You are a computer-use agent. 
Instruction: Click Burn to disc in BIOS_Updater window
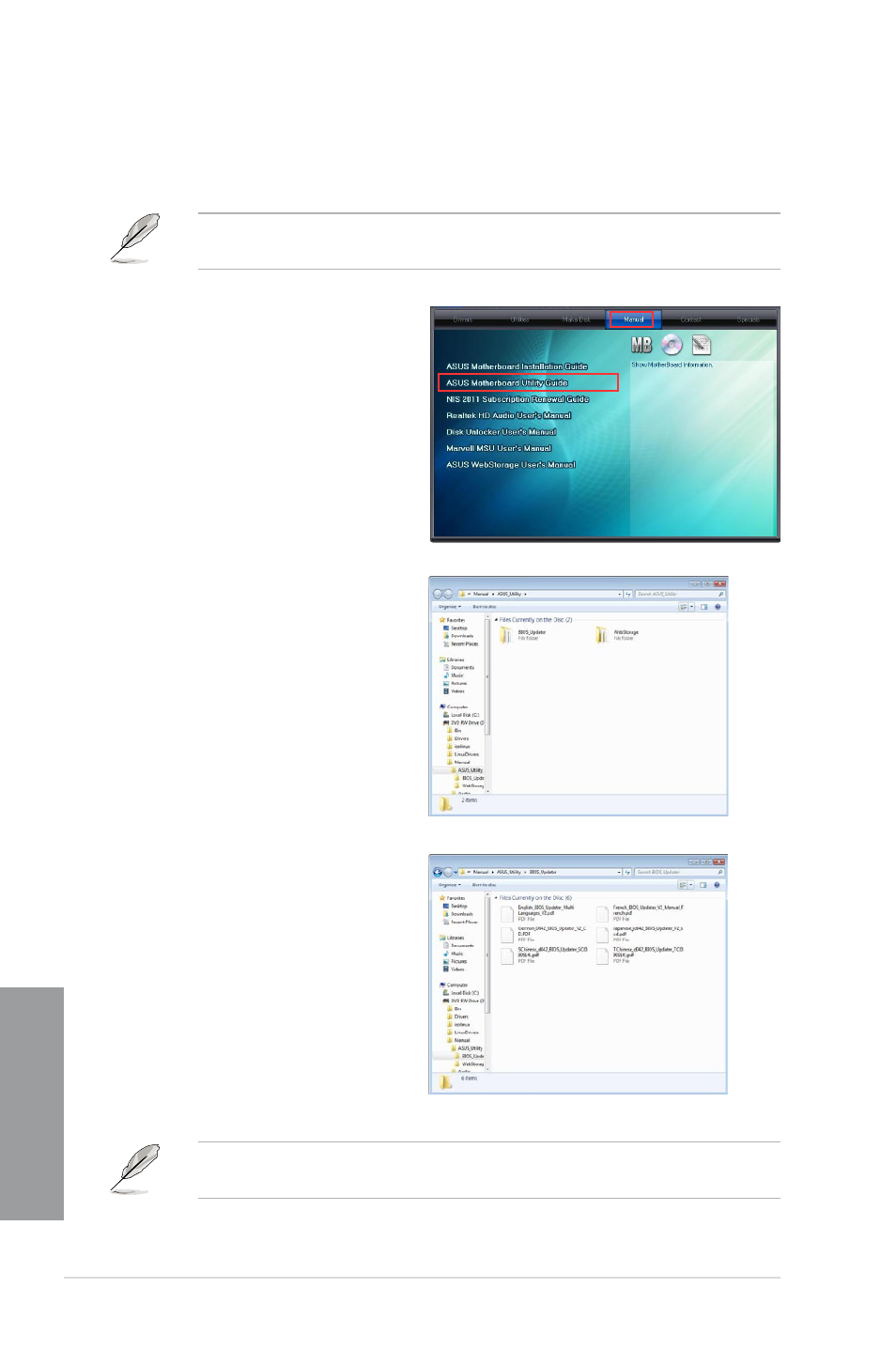(x=485, y=885)
